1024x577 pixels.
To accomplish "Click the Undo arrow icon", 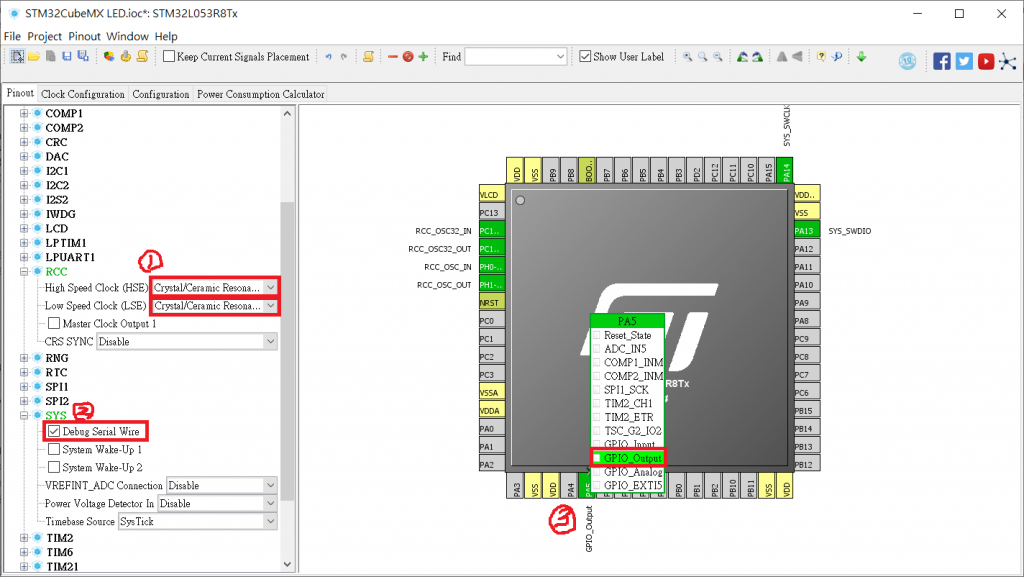I will click(328, 57).
